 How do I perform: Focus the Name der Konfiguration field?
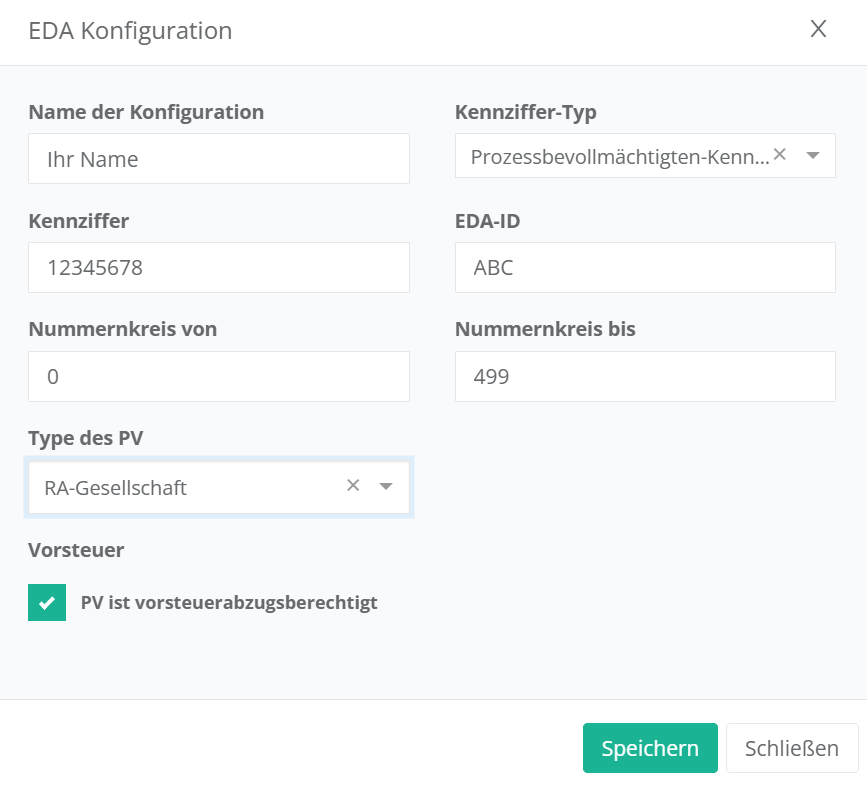point(218,159)
